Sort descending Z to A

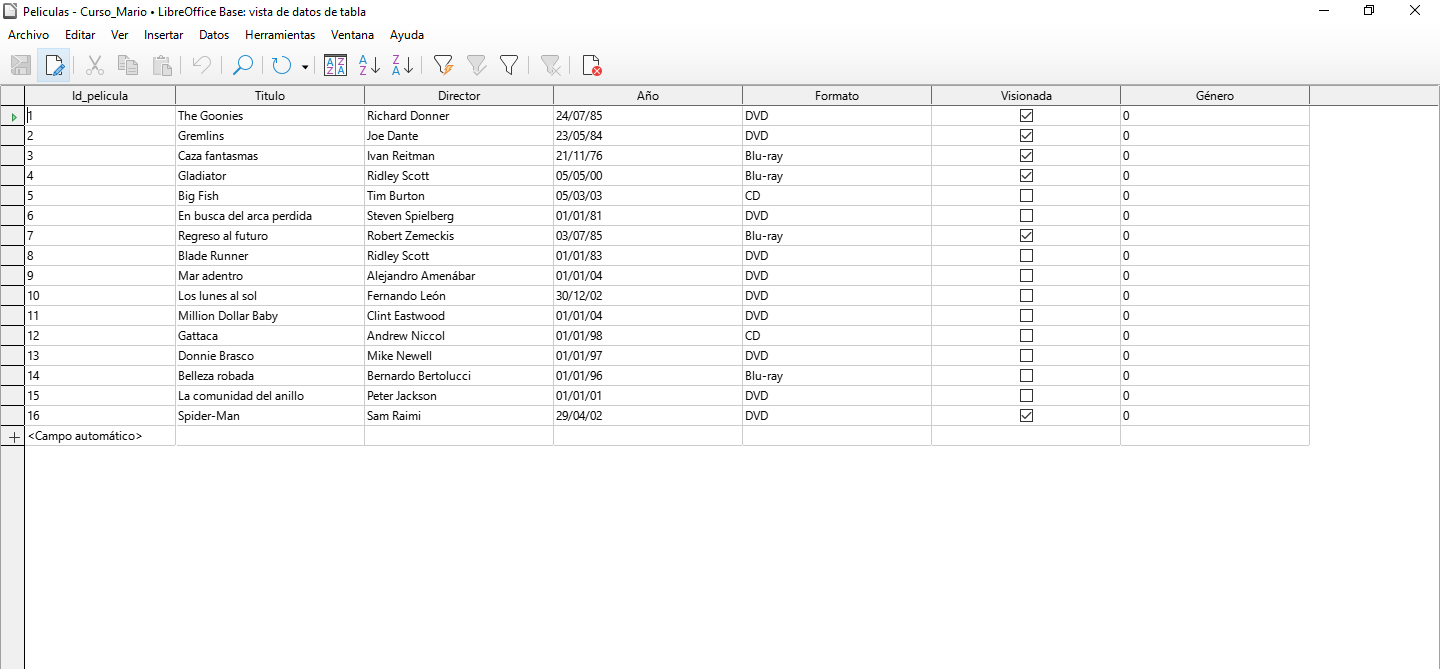402,65
